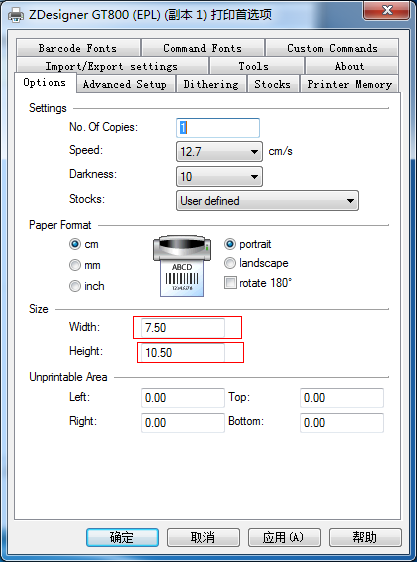Image resolution: width=417 pixels, height=562 pixels.
Task: Open the Speed dropdown
Action: tap(219, 152)
